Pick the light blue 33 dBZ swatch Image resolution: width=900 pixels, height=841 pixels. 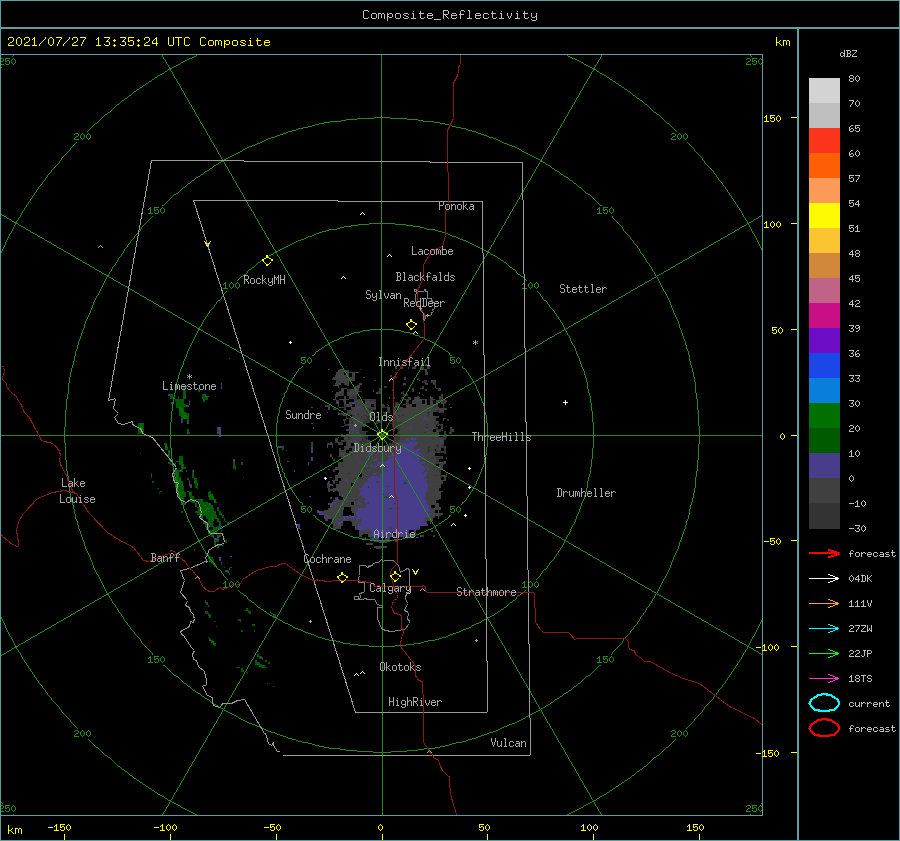click(x=824, y=390)
